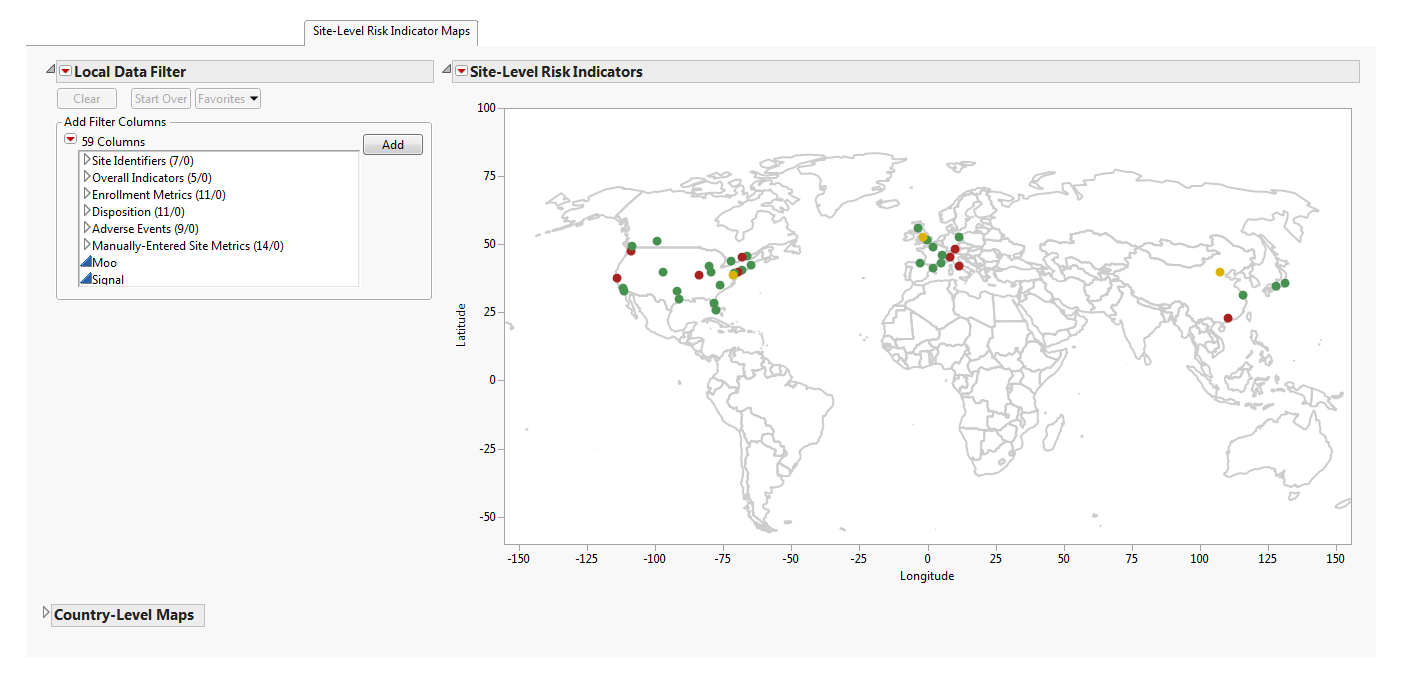Expand the Adverse Events column group
The image size is (1415, 681).
87,228
